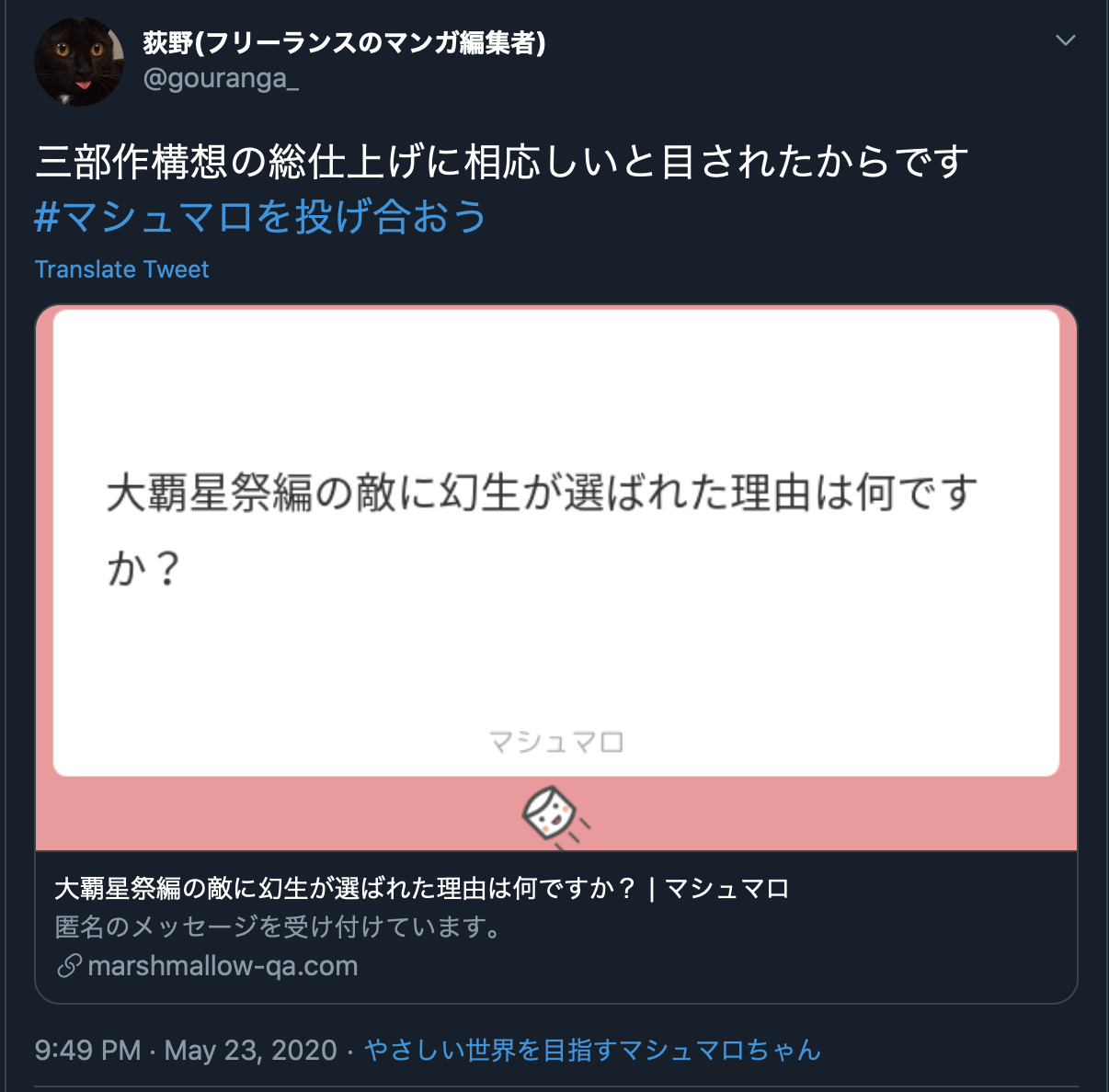Click the マシュマロ label inside the card

click(x=556, y=742)
